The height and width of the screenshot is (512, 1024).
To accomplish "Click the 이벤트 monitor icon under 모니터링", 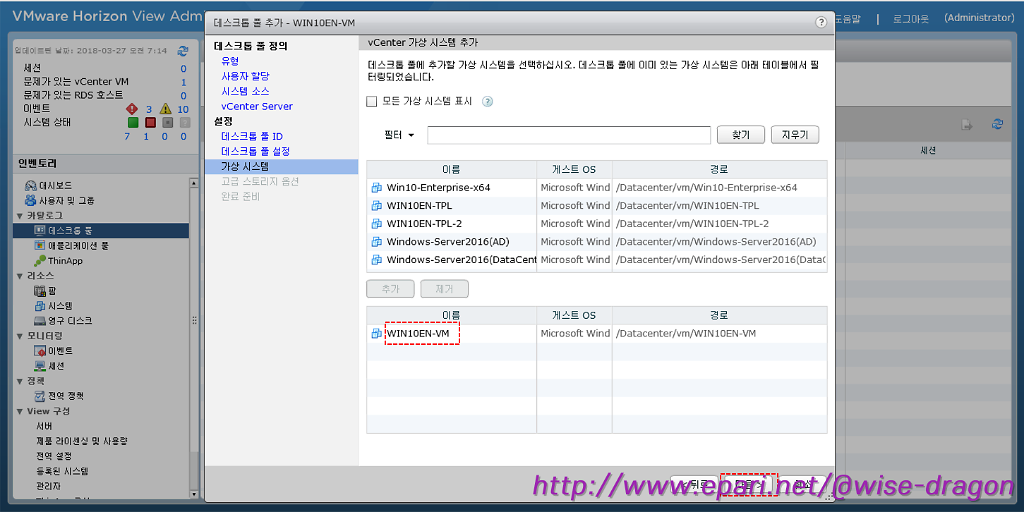I will point(39,351).
